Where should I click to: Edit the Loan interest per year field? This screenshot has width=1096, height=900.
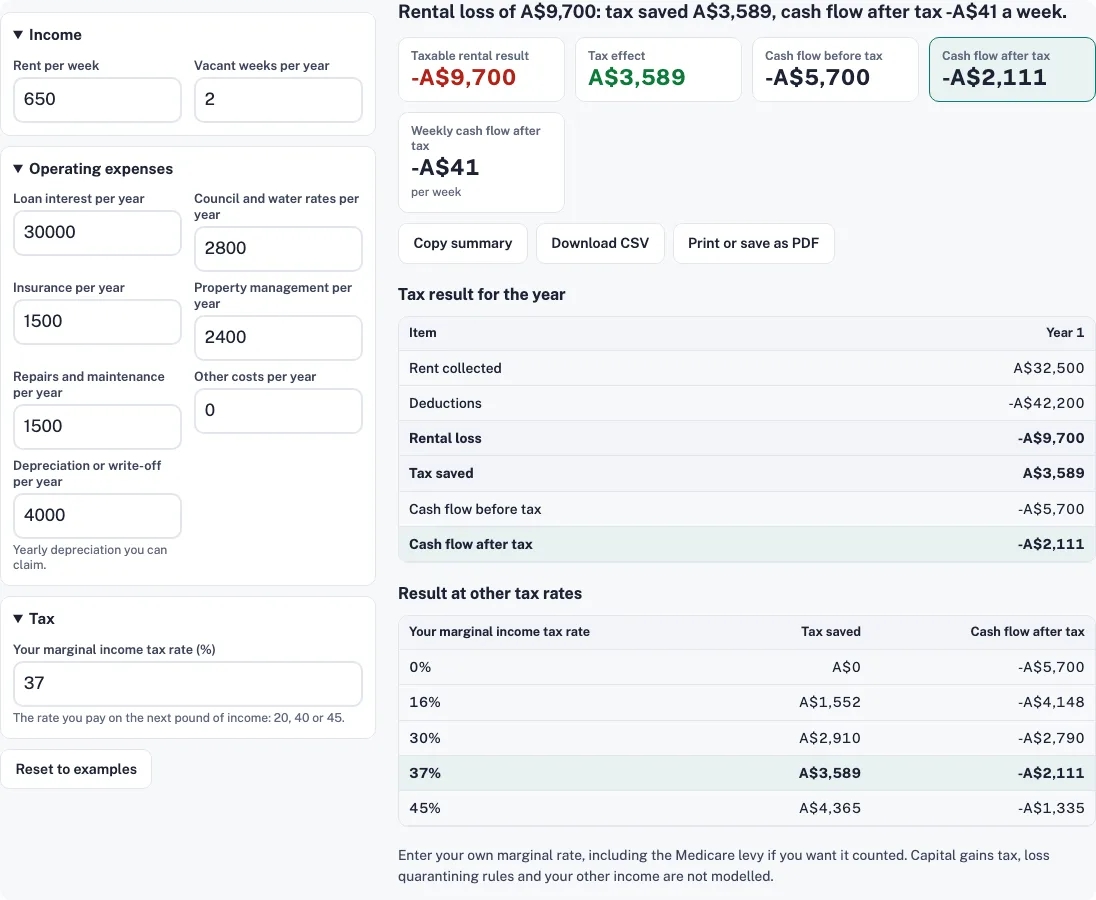[97, 233]
